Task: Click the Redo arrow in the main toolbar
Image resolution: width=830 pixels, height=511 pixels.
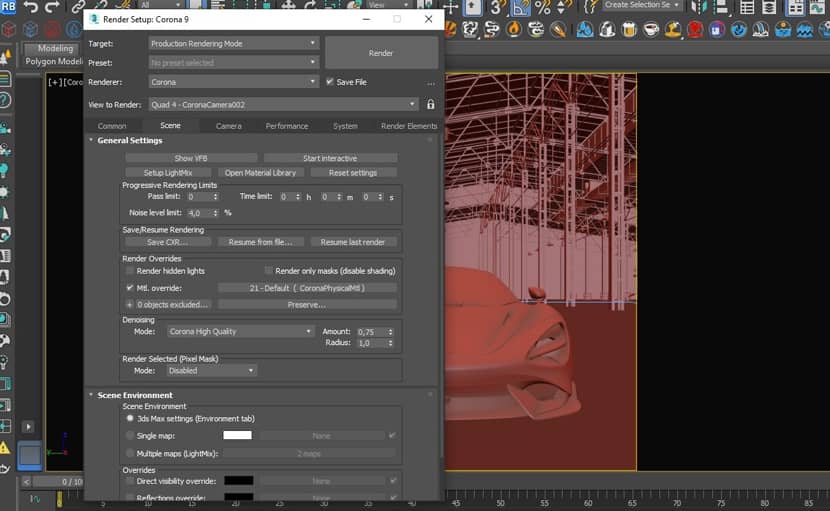Action: click(x=51, y=6)
